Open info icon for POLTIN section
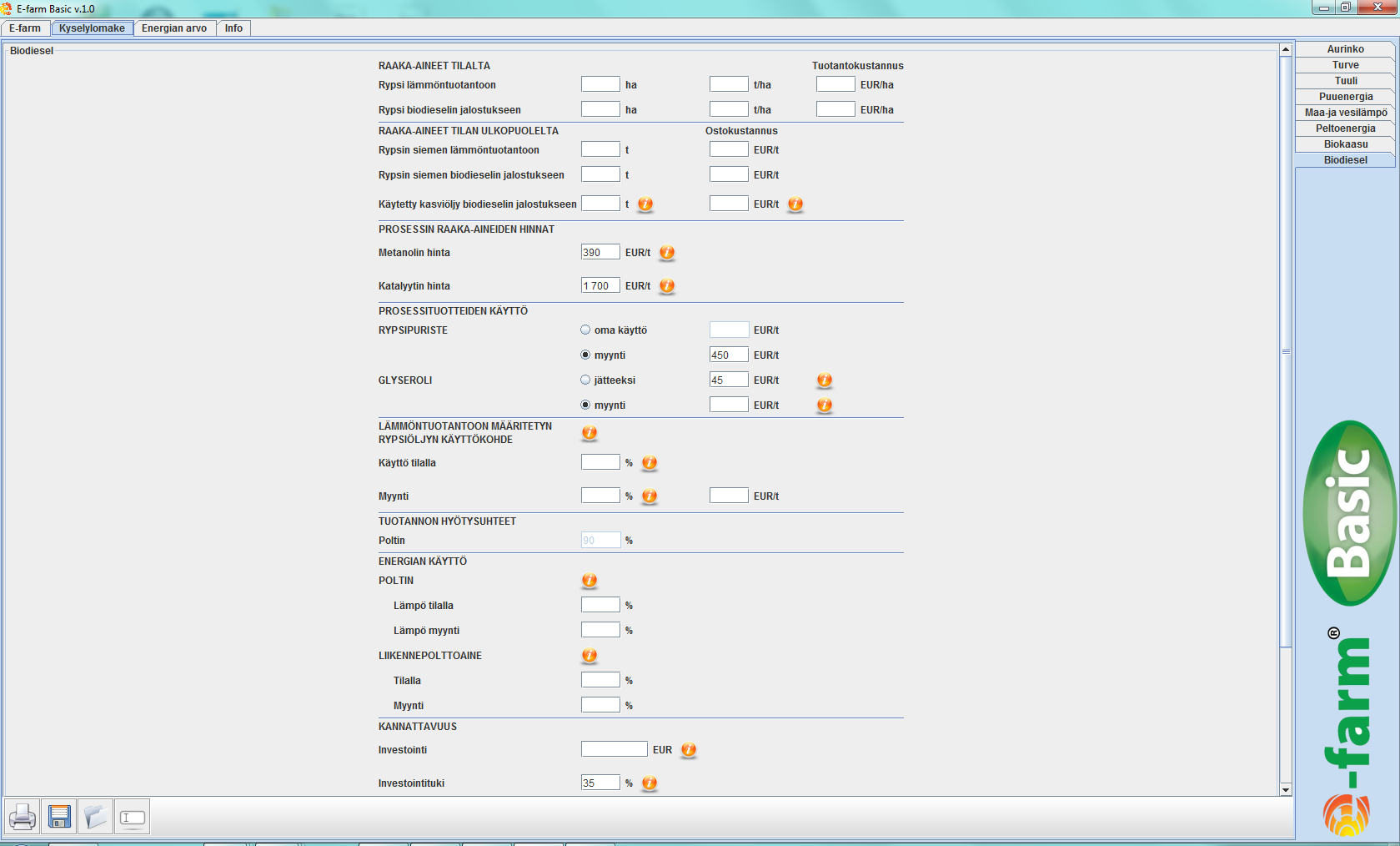The width and height of the screenshot is (1400, 846). [x=590, y=581]
